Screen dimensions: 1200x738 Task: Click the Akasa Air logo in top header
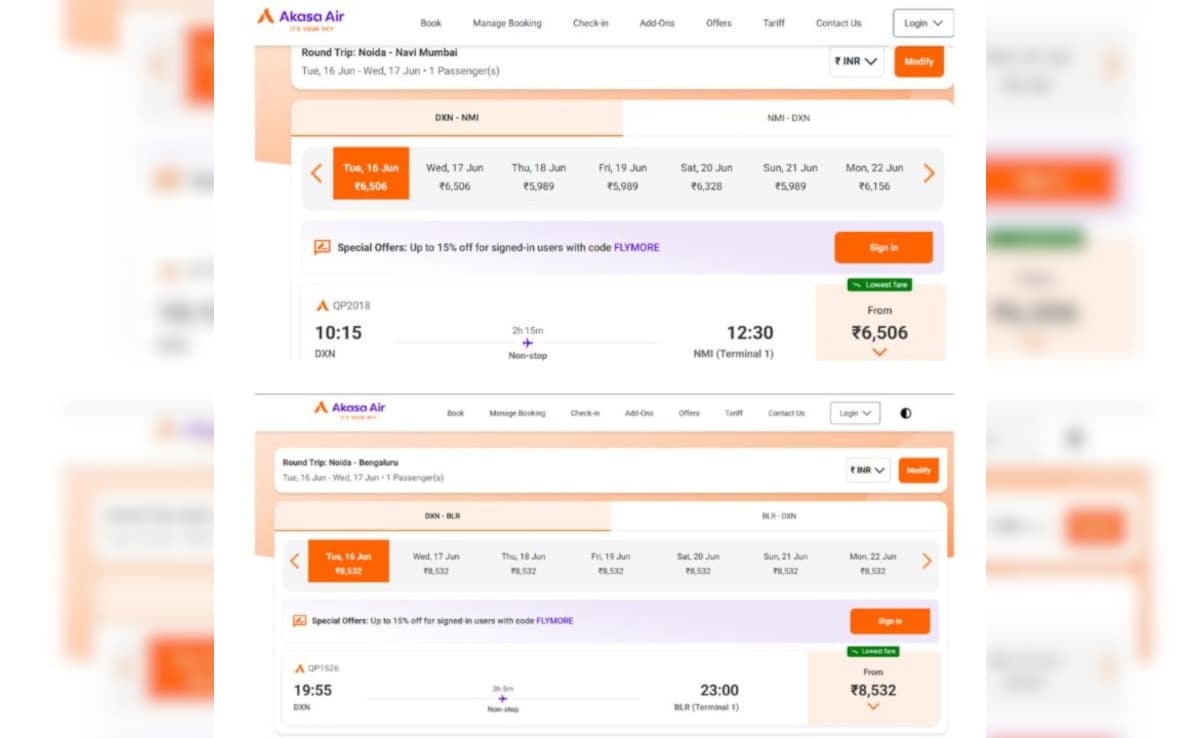[x=301, y=18]
